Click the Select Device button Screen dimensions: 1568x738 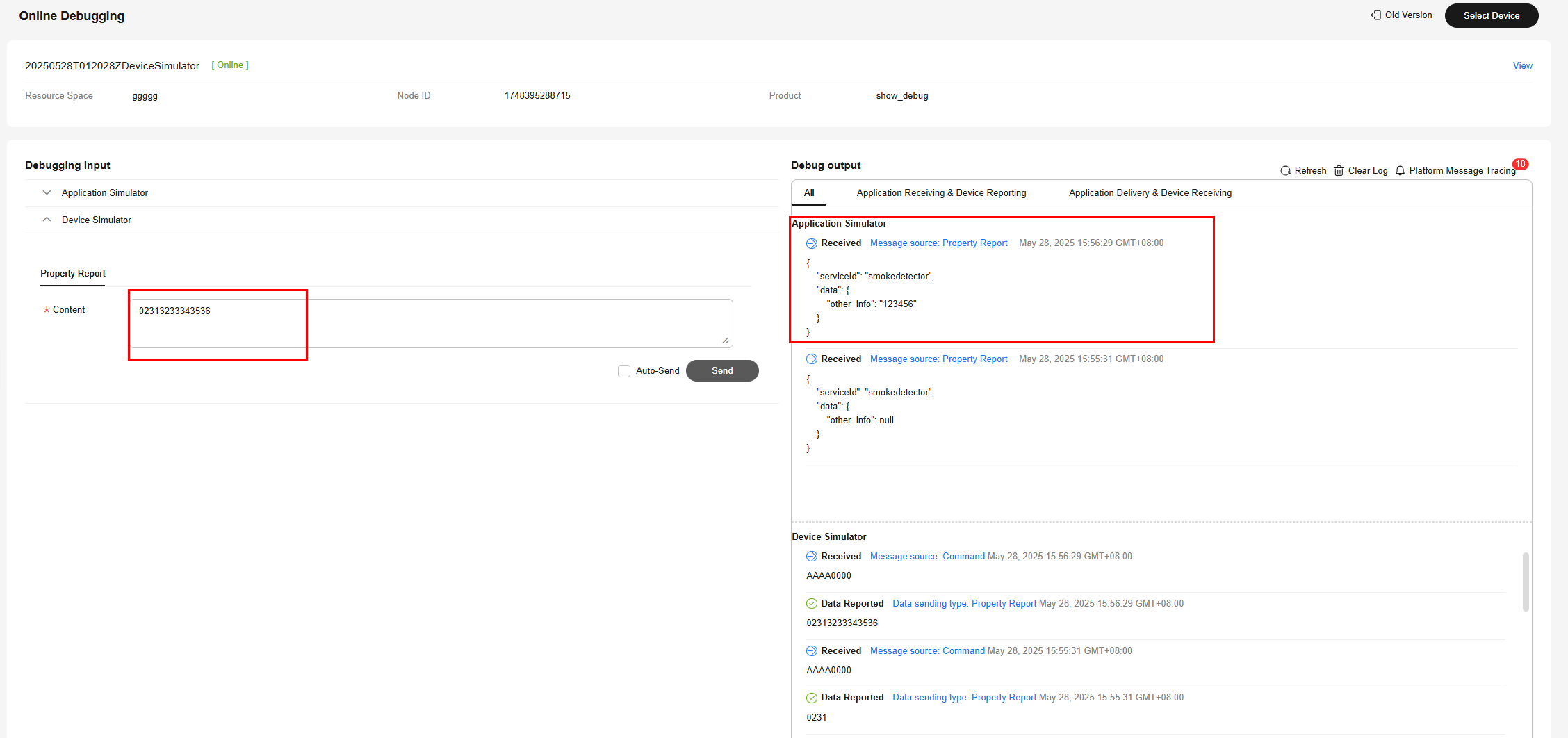click(x=1492, y=15)
